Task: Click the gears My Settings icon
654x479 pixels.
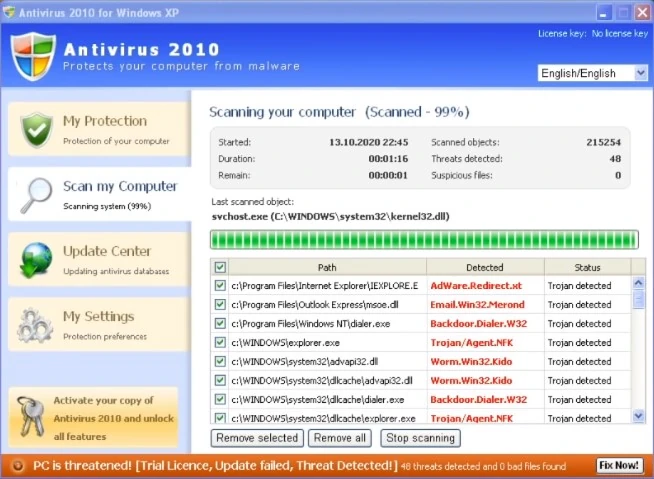Action: pyautogui.click(x=35, y=325)
